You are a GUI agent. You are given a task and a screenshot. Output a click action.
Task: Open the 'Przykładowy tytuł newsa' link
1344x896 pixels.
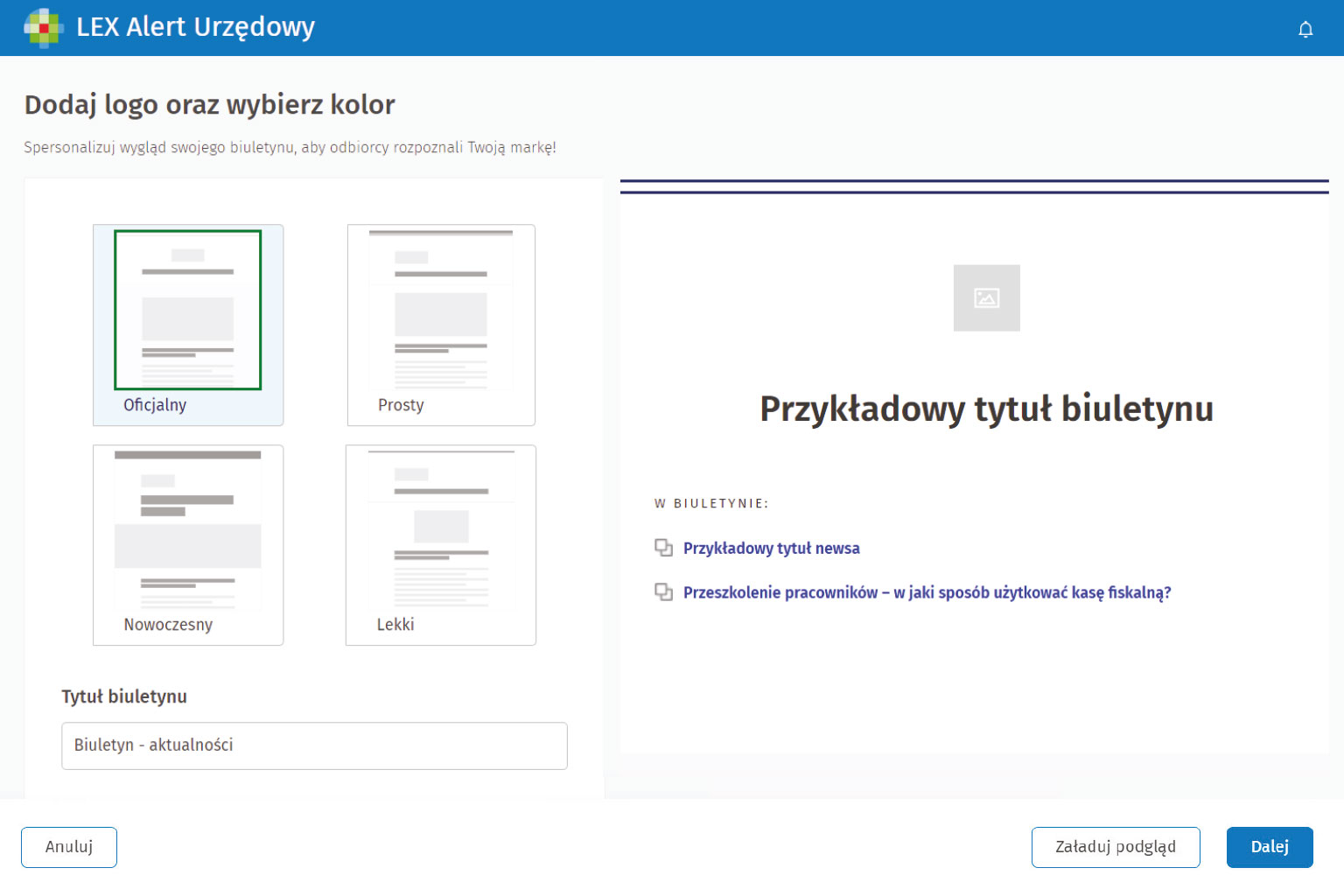click(x=771, y=549)
